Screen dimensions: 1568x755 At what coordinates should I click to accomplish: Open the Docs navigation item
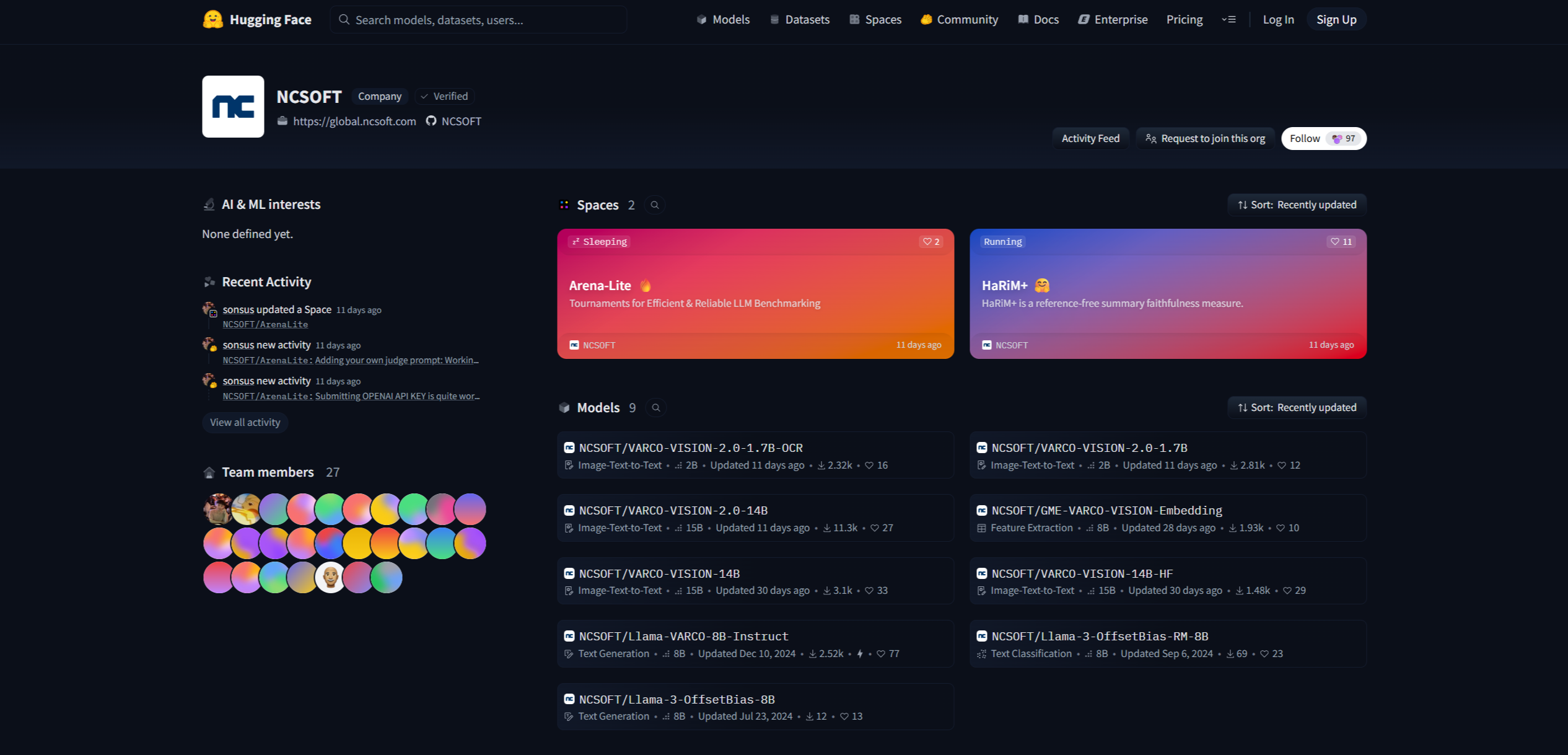click(1038, 19)
